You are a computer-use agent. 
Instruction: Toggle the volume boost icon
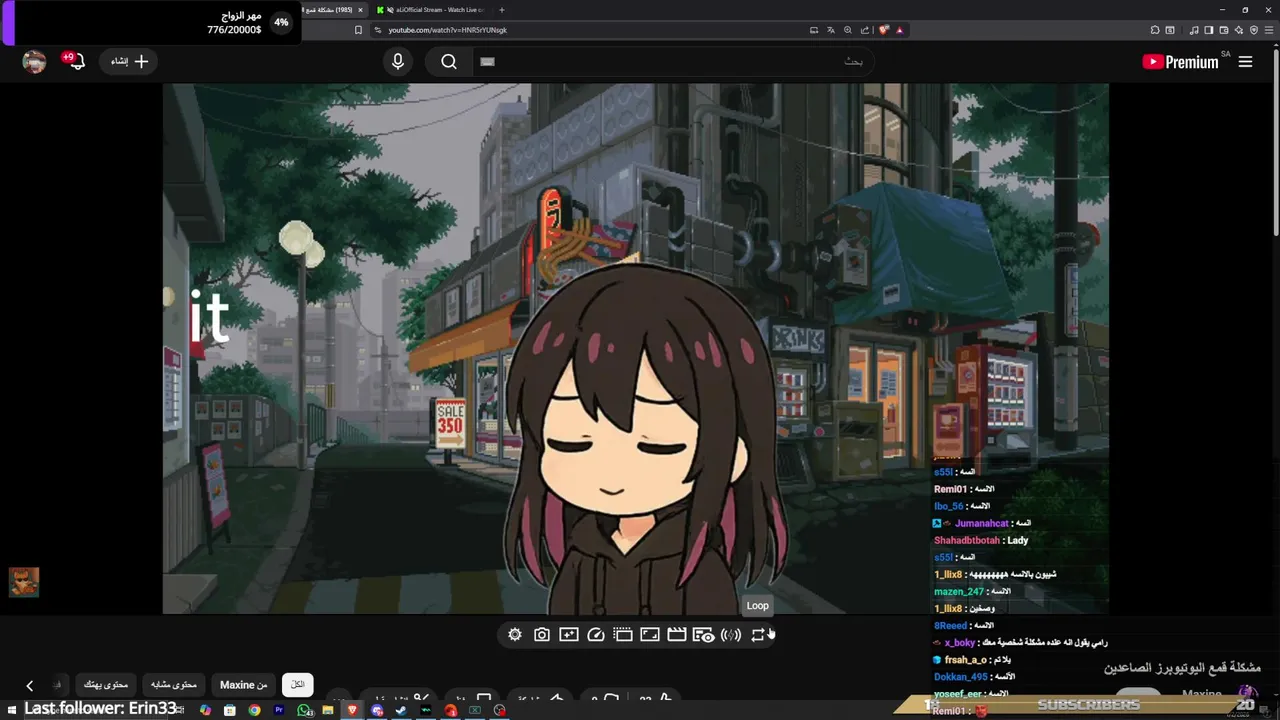tap(731, 635)
